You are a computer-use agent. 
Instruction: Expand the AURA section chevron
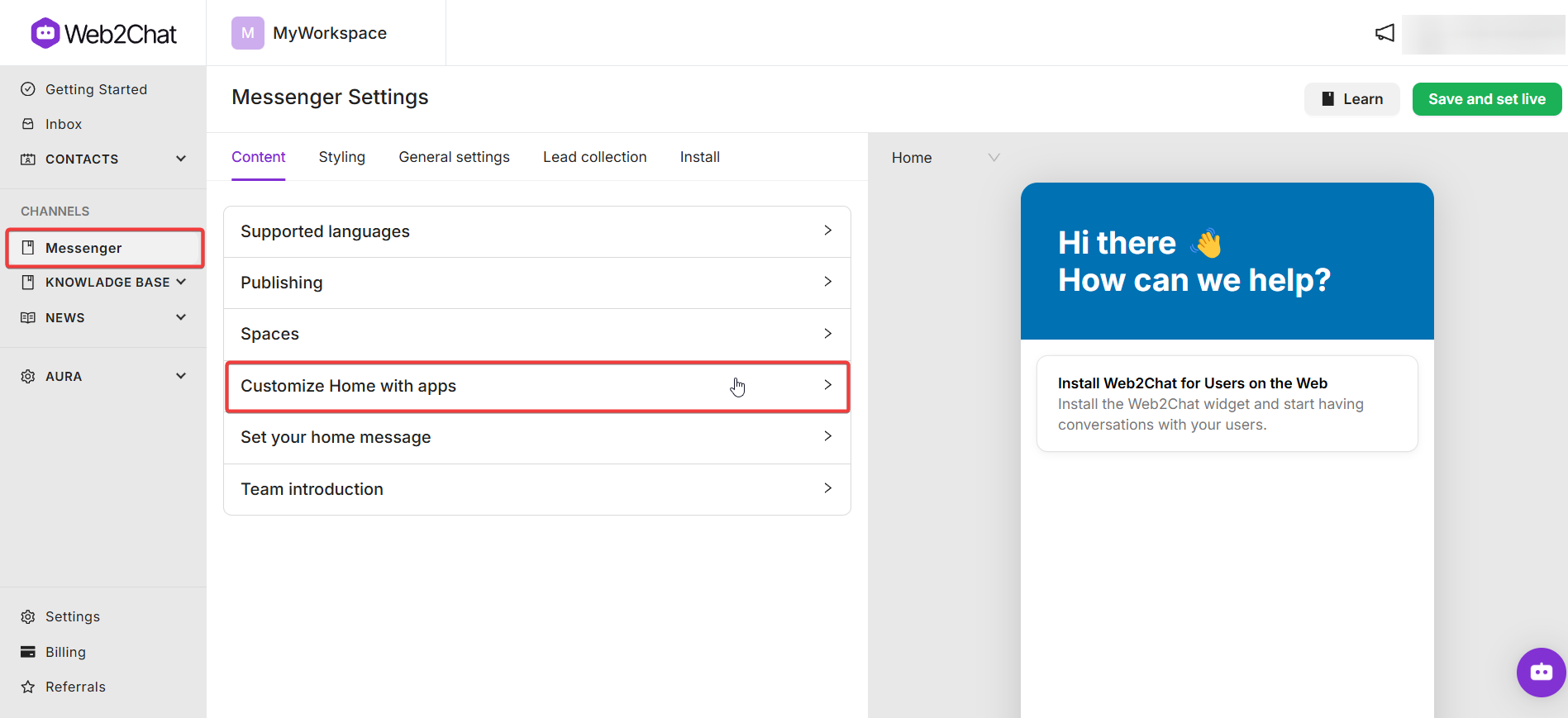[181, 376]
